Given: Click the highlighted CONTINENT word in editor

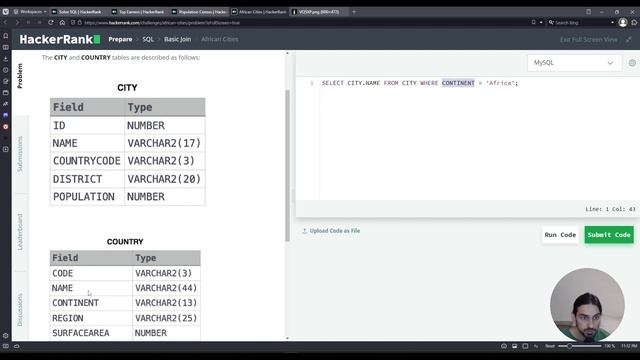Looking at the screenshot, I should point(458,83).
